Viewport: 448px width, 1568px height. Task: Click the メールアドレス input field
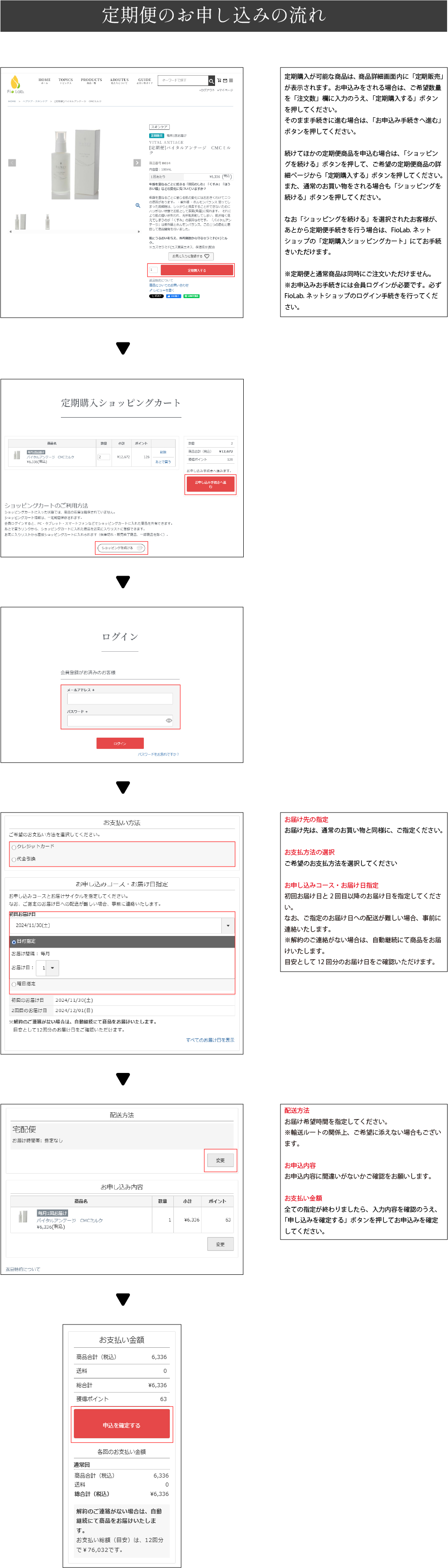tap(120, 699)
